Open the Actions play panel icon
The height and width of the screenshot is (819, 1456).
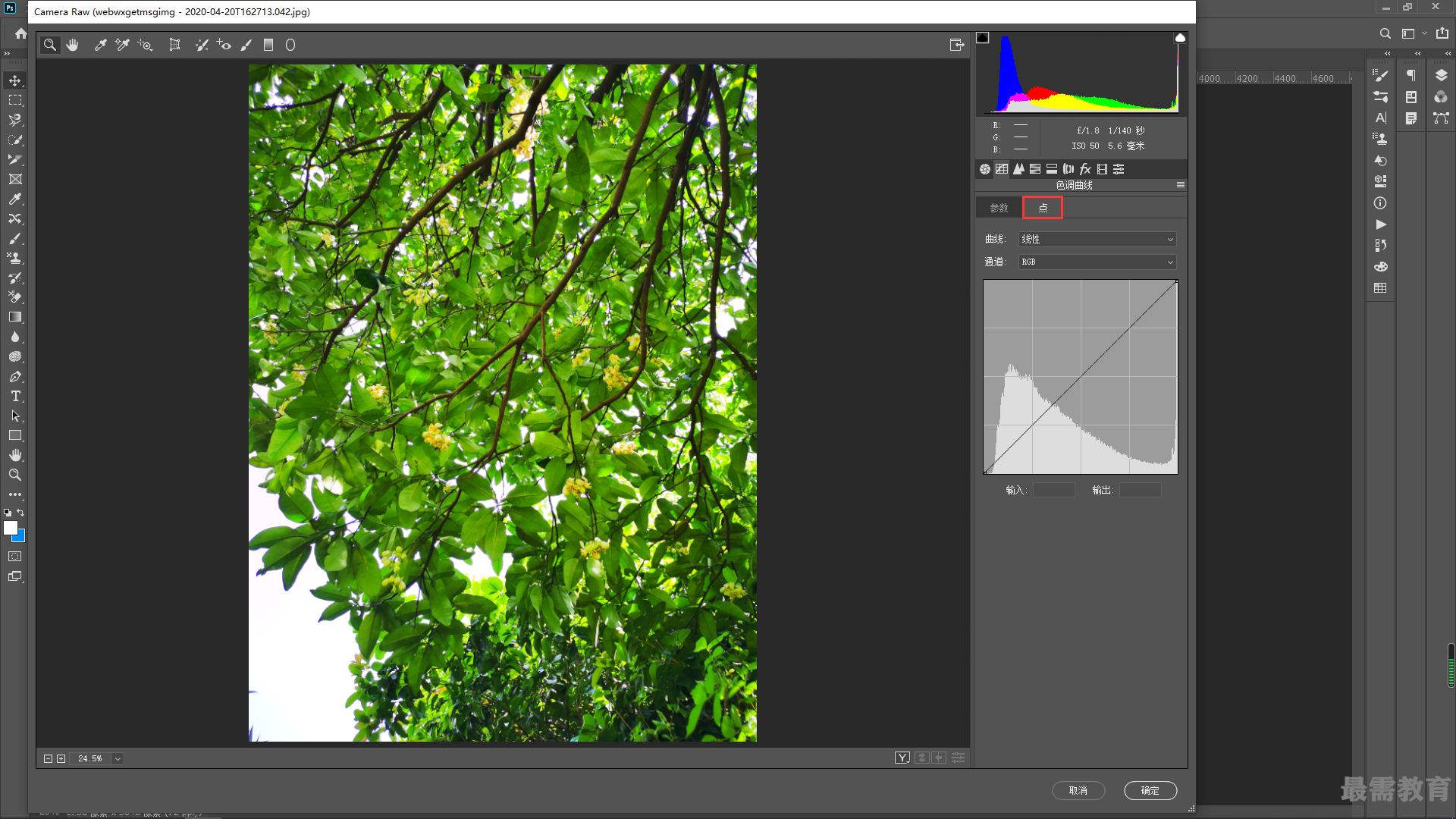[x=1381, y=224]
